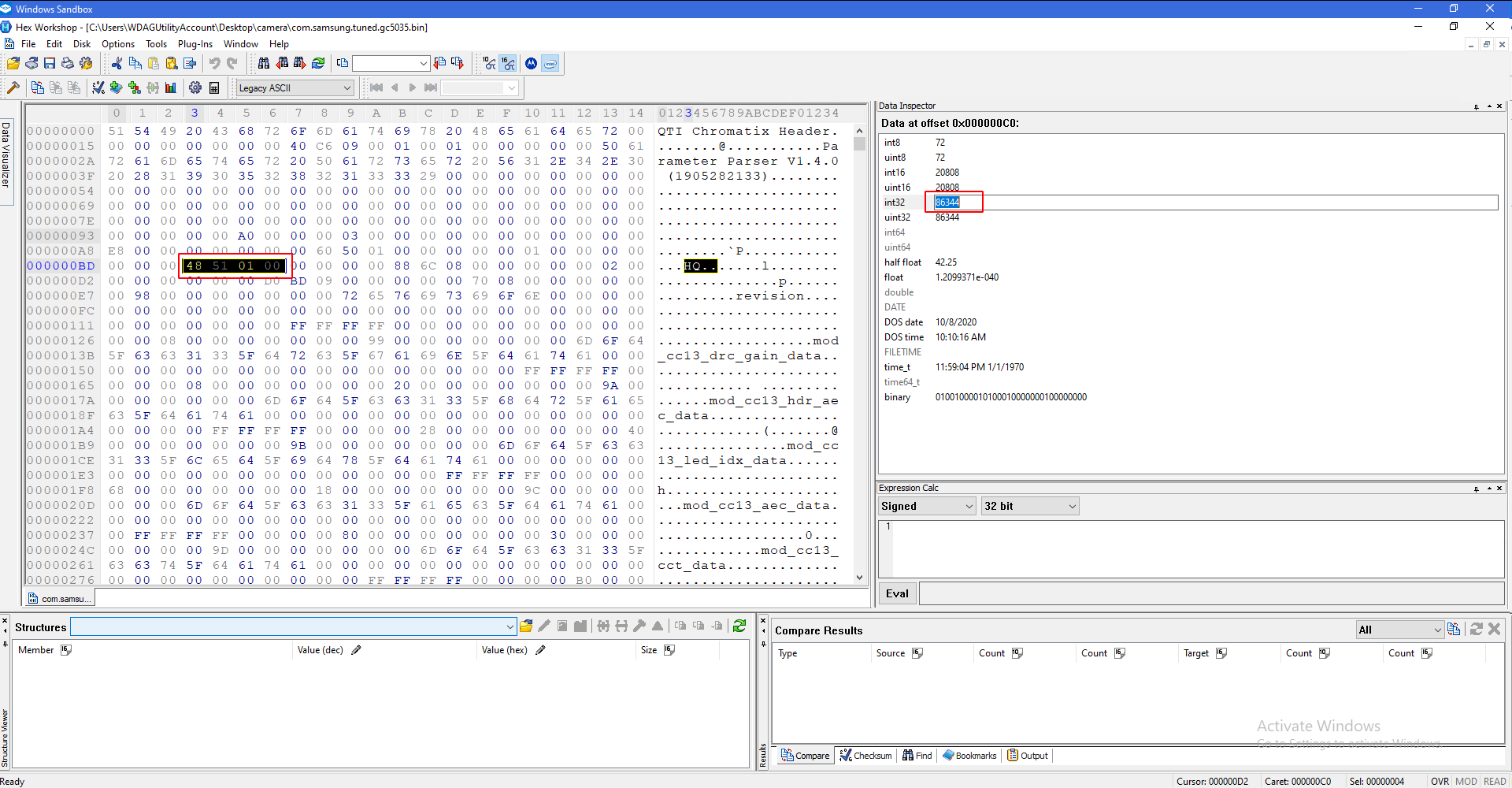Click float value 1.2099371e-040
This screenshot has width=1512, height=788.
pos(966,277)
